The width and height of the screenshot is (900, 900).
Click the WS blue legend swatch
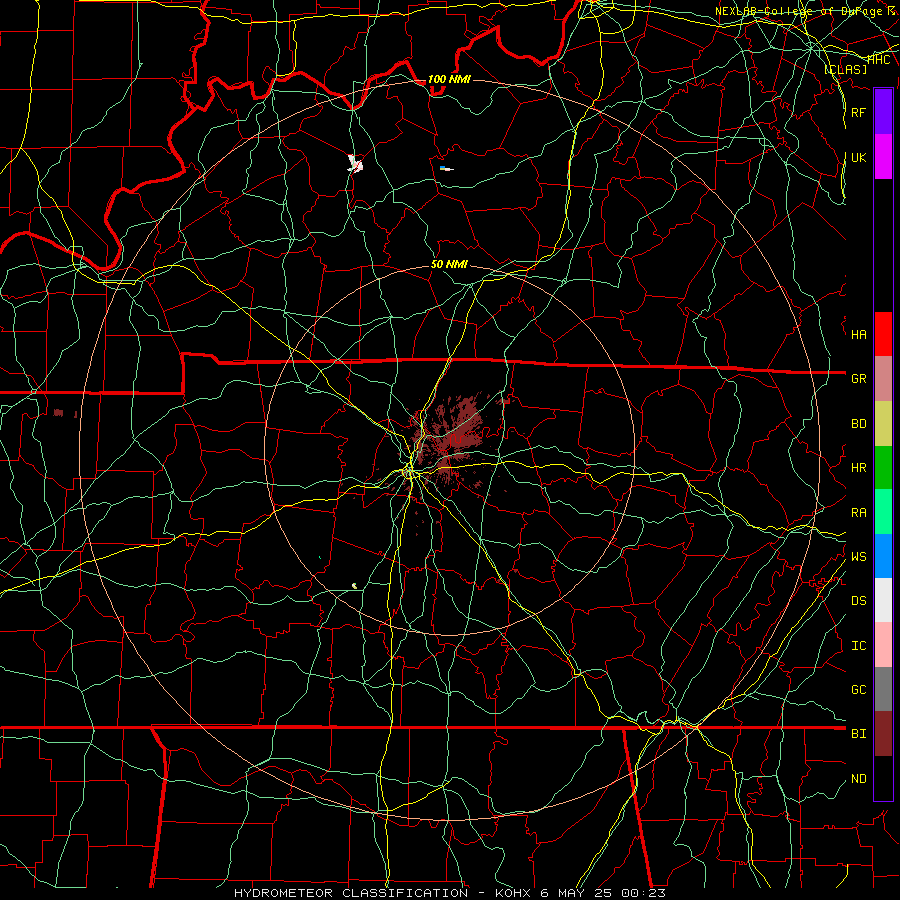[x=883, y=556]
